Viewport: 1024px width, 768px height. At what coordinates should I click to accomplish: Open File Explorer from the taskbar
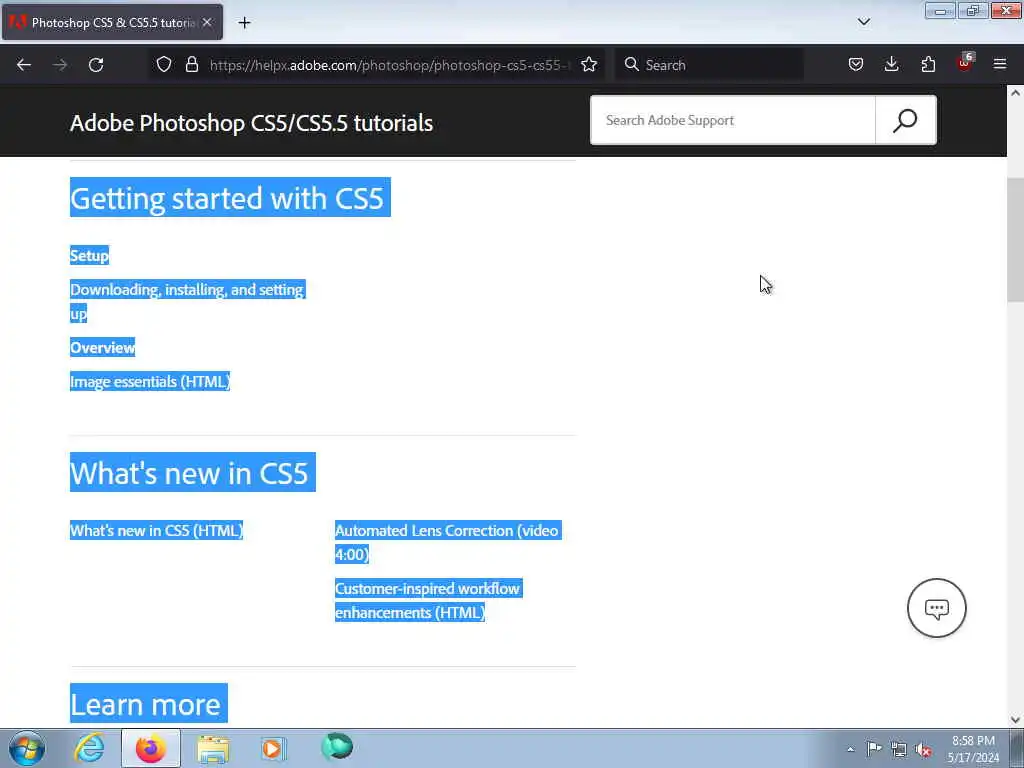[213, 748]
